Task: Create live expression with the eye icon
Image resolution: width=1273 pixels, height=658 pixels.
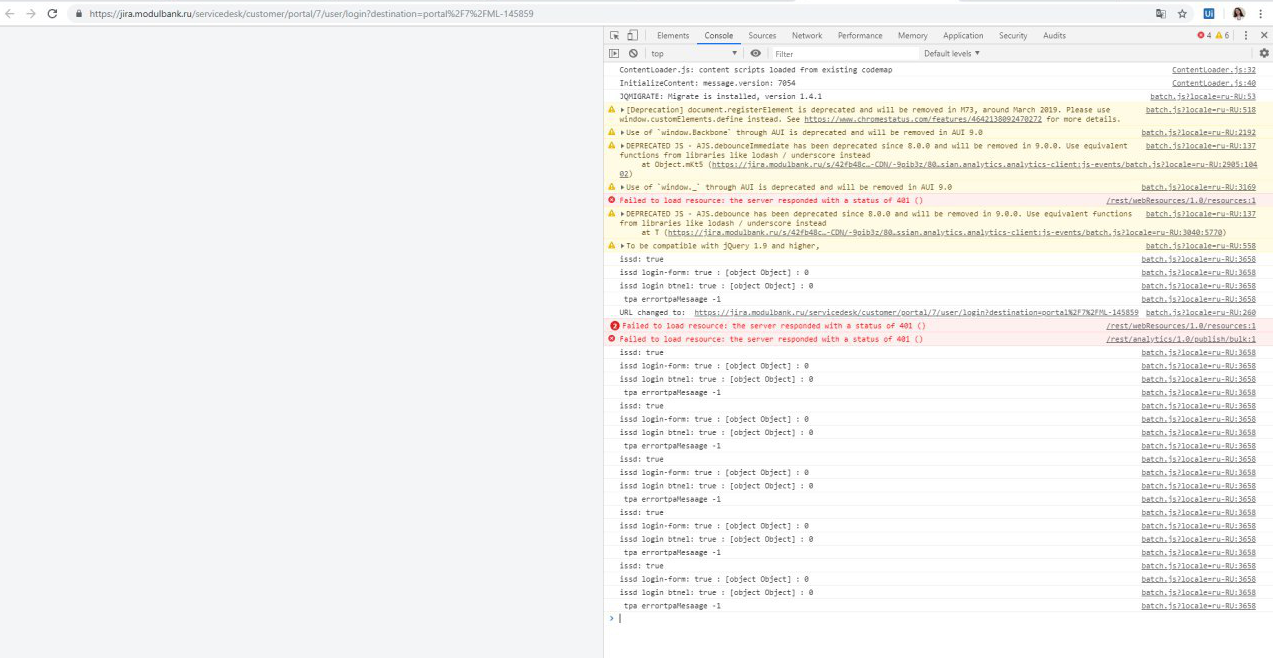Action: coord(755,53)
